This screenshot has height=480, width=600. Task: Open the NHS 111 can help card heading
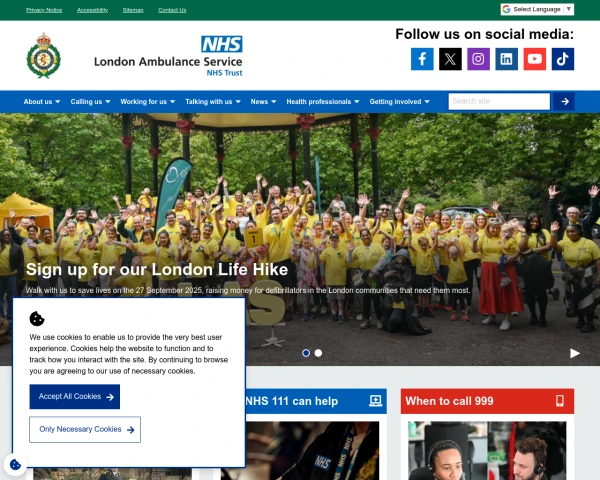[x=292, y=401]
